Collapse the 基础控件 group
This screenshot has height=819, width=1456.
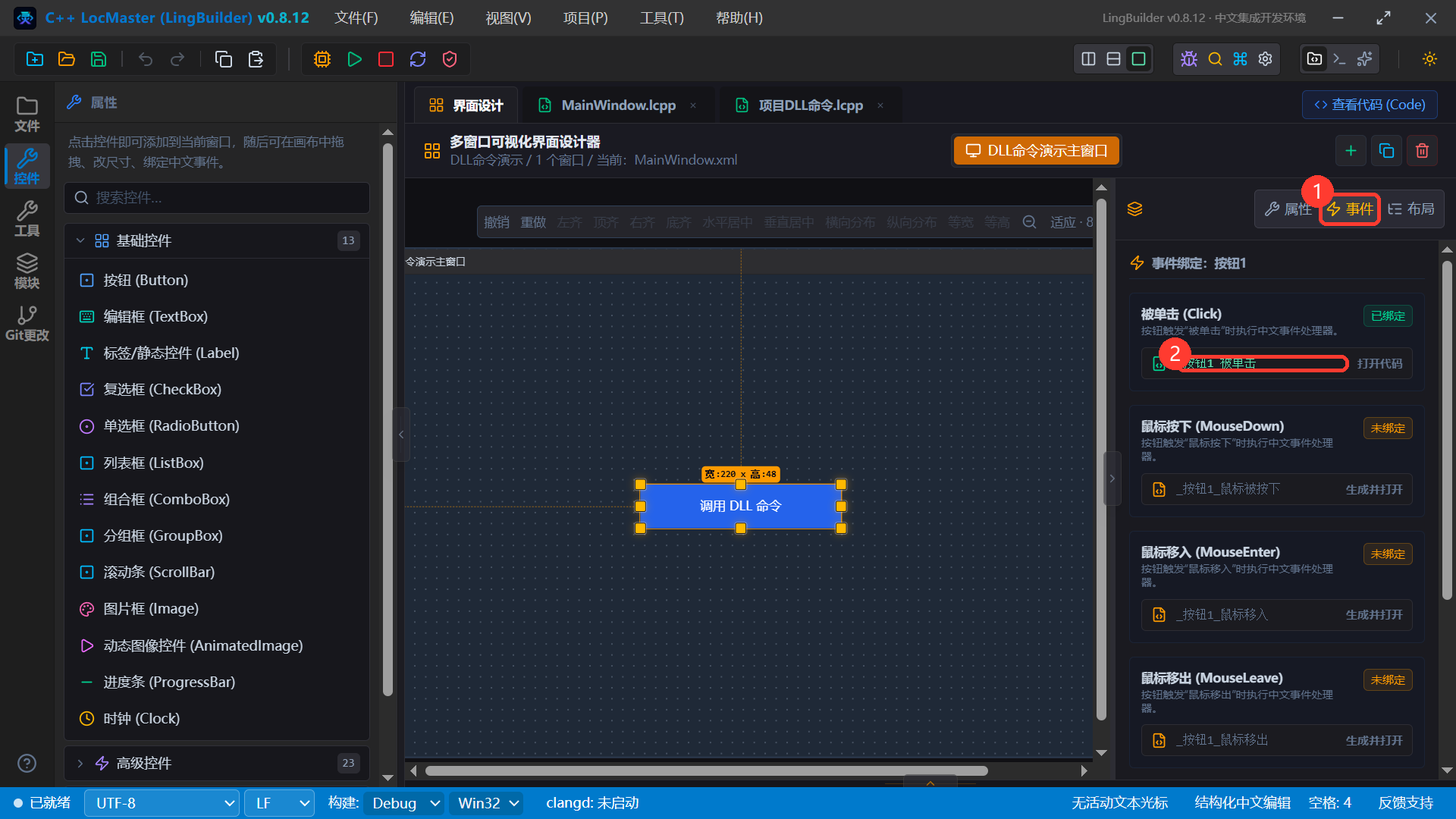pyautogui.click(x=217, y=240)
